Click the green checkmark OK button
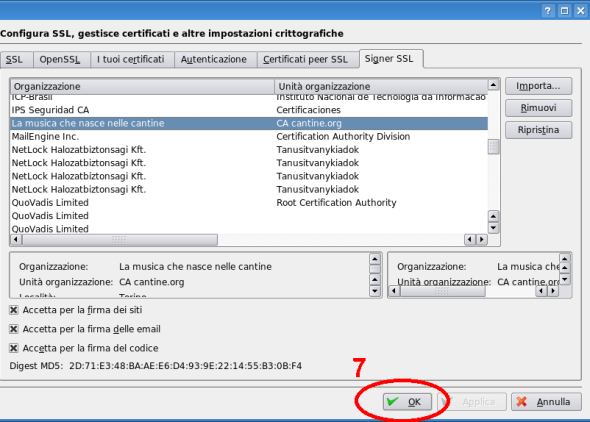This screenshot has width=590, height=422. click(x=407, y=402)
